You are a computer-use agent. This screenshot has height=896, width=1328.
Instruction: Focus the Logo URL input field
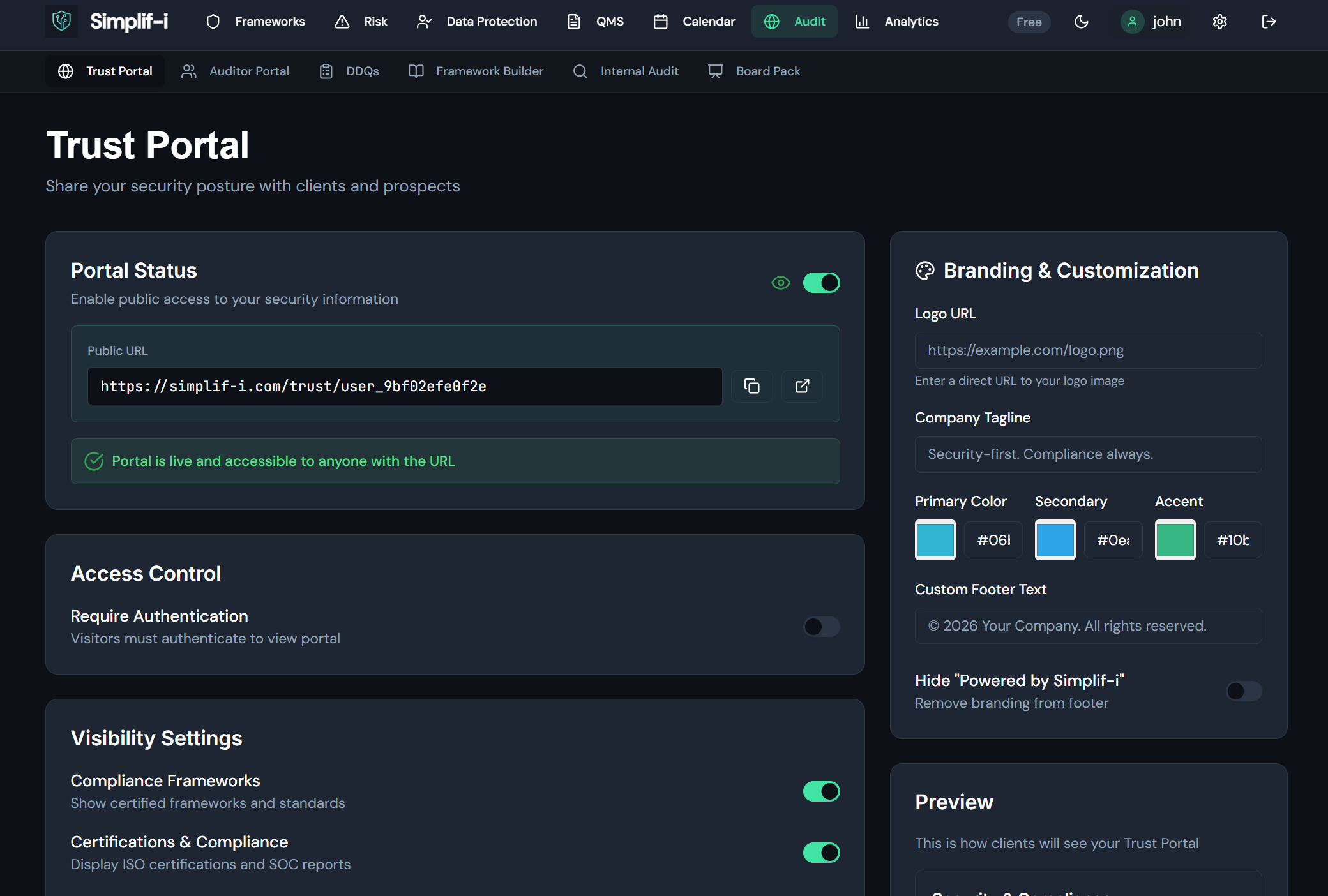[1088, 350]
